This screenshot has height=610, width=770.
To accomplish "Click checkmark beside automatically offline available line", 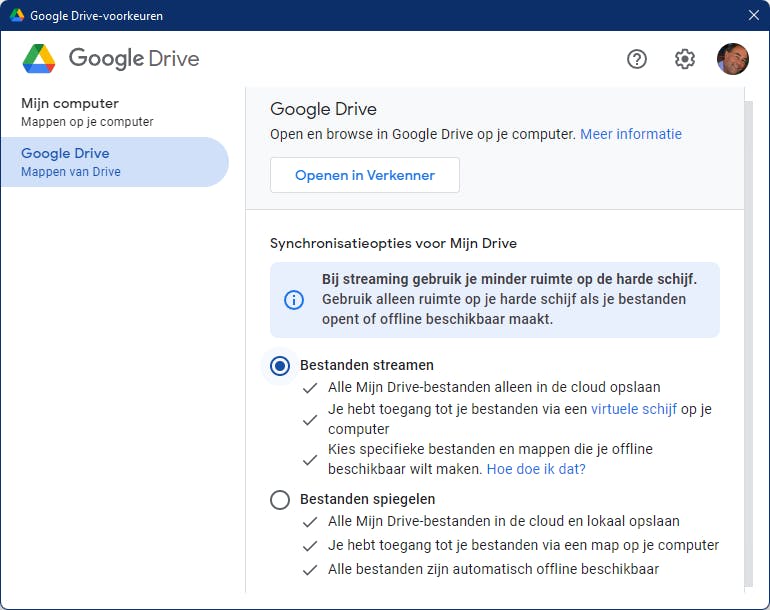I will pos(310,569).
